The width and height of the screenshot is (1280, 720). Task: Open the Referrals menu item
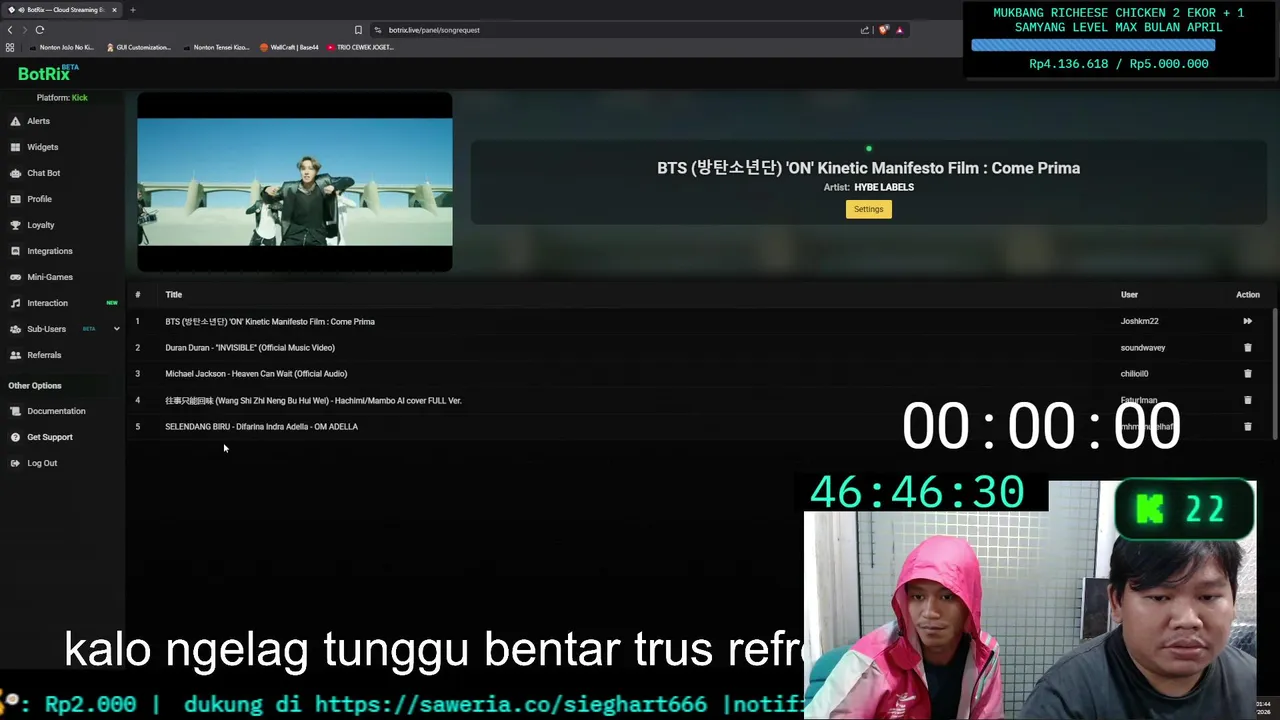[44, 355]
